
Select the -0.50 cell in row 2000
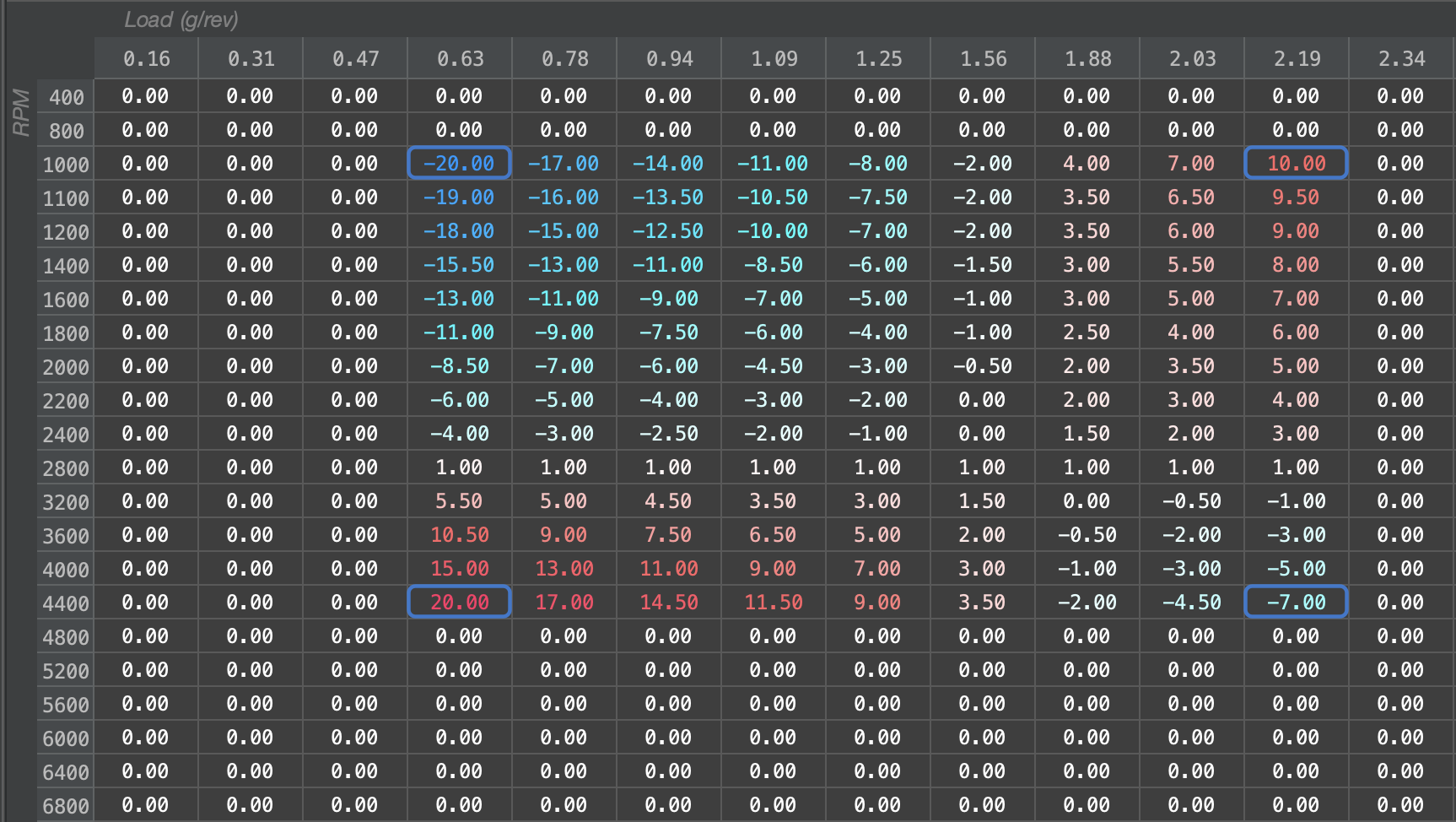[983, 365]
